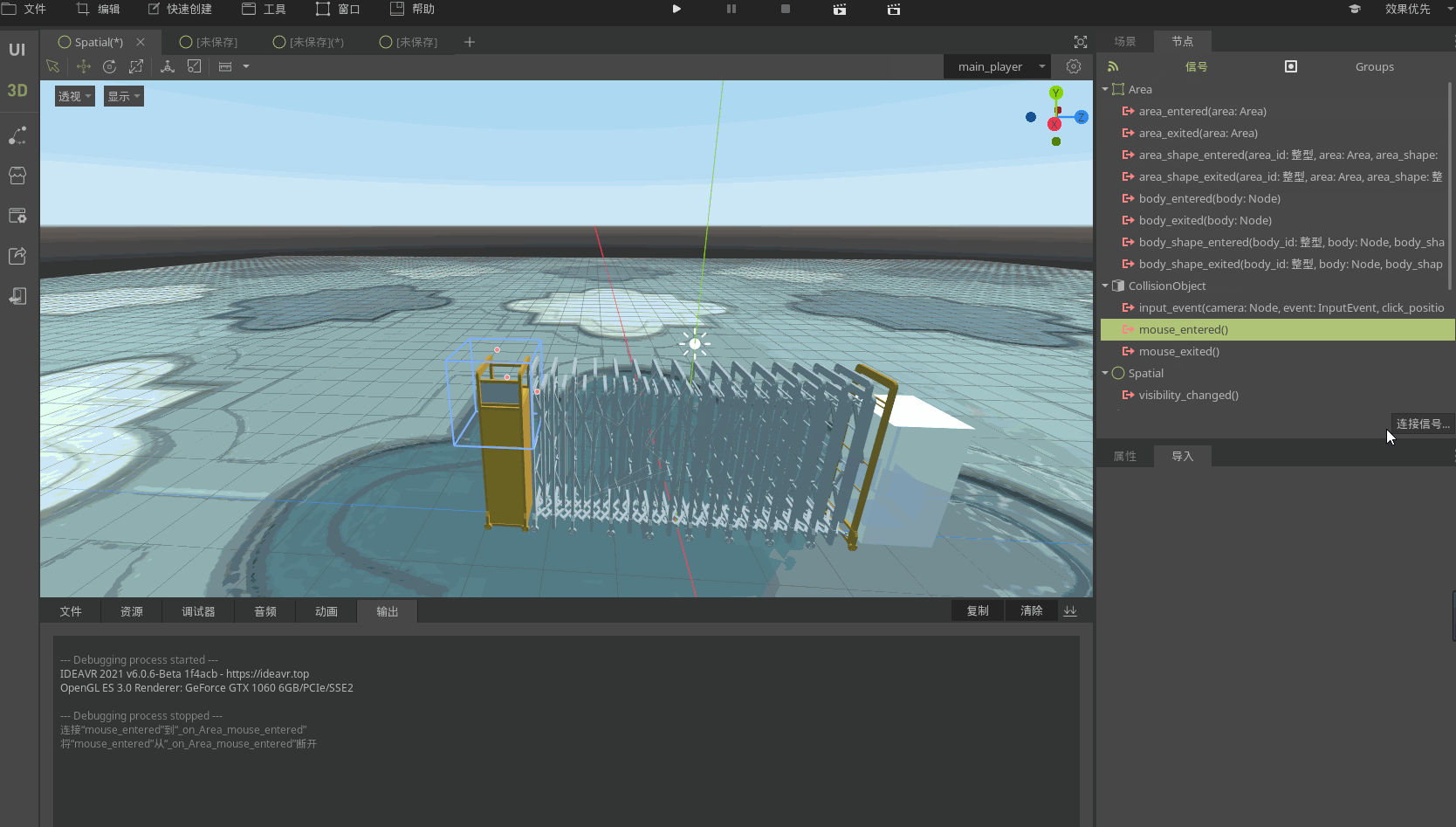Switch to the [未保存](*) scene tab
The width and height of the screenshot is (1456, 827).
tap(309, 42)
